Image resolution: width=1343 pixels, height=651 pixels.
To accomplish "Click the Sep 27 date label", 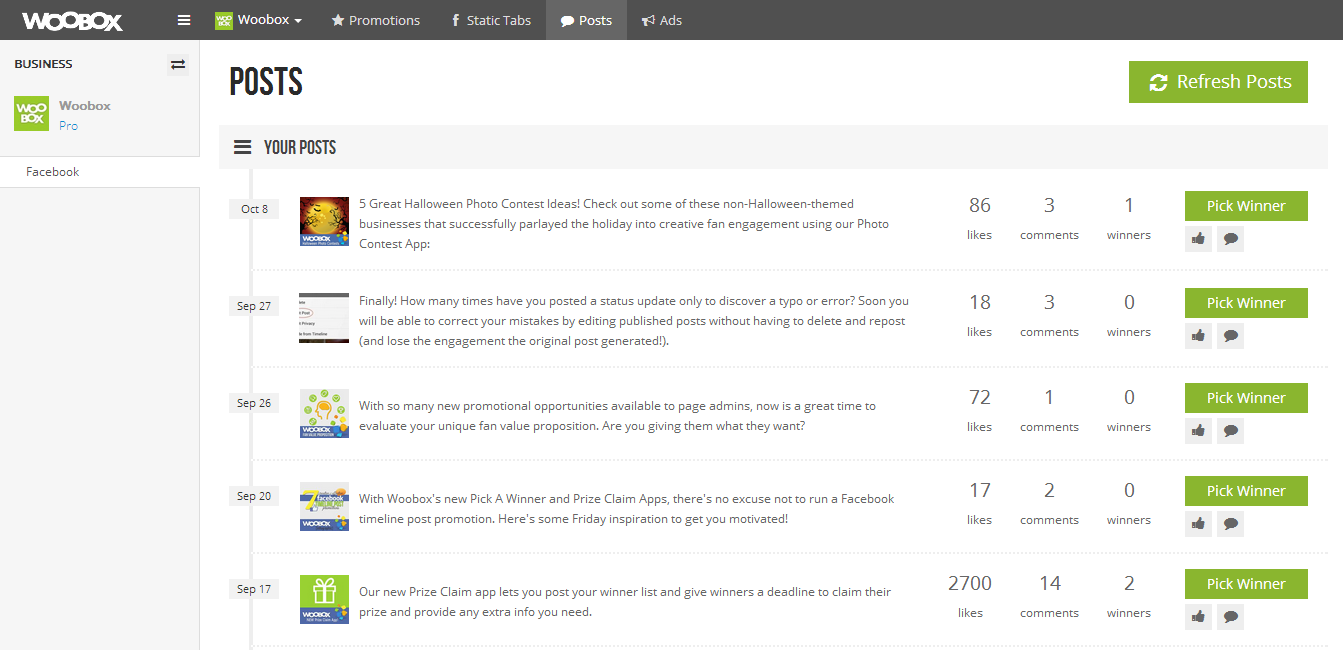I will (254, 306).
